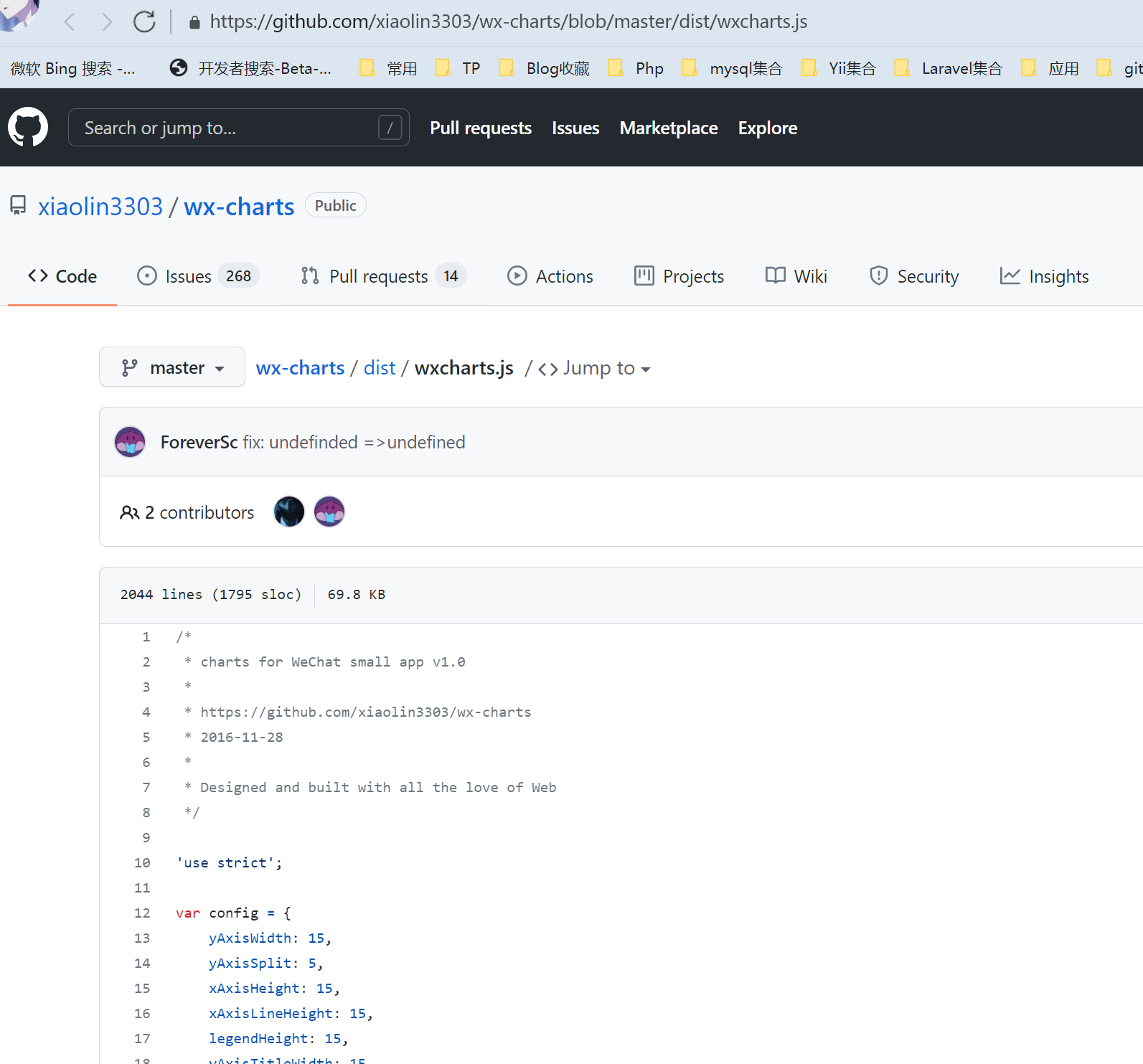Image resolution: width=1143 pixels, height=1064 pixels.
Task: Click the contributors people icon
Action: (129, 512)
